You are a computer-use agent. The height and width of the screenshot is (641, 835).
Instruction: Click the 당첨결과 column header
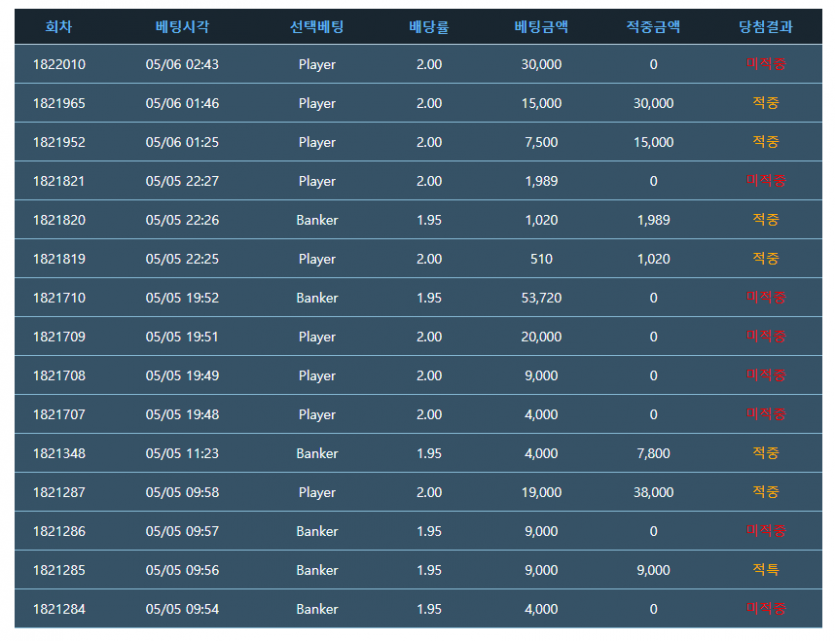click(x=766, y=27)
